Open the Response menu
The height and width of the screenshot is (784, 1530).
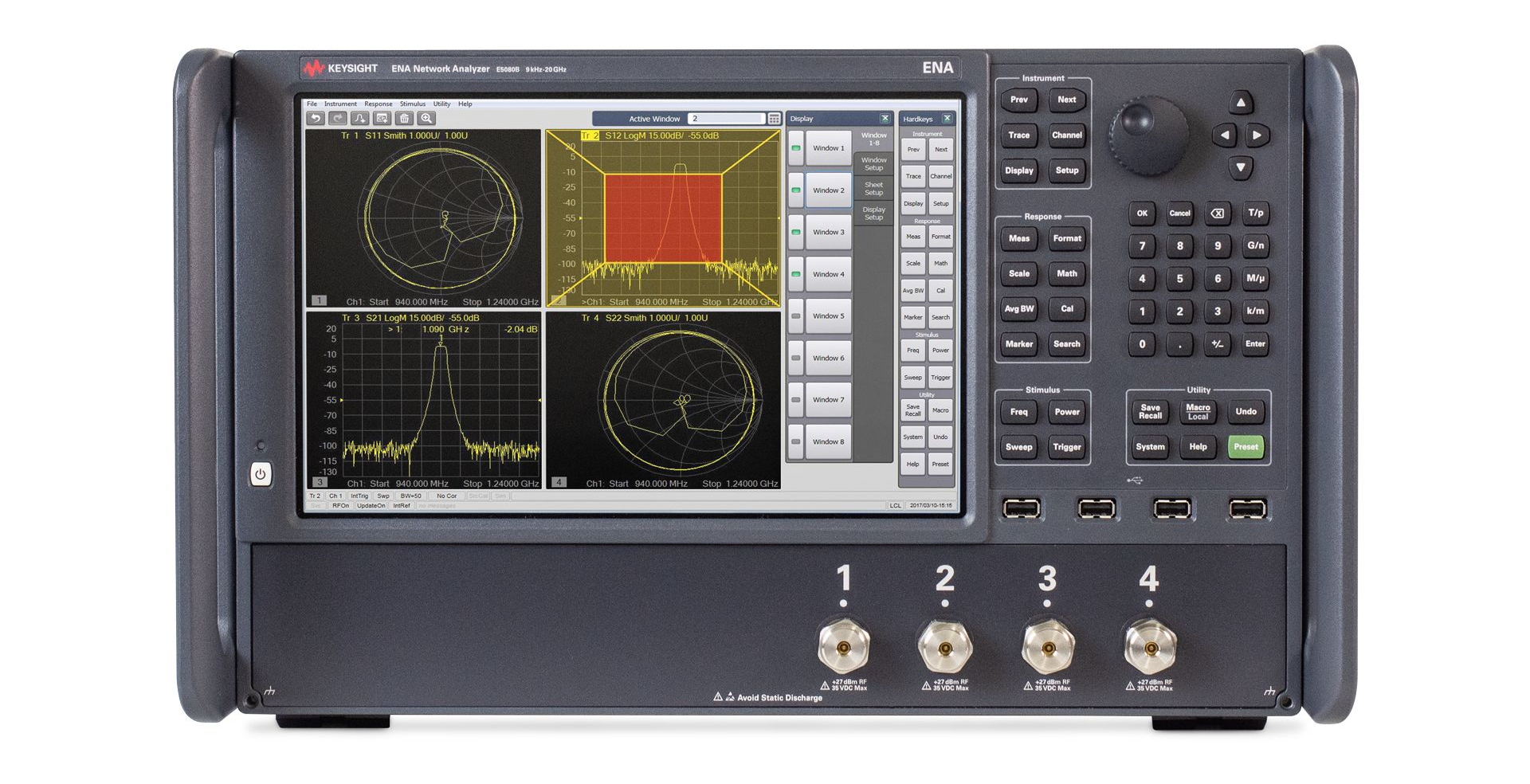[x=378, y=104]
